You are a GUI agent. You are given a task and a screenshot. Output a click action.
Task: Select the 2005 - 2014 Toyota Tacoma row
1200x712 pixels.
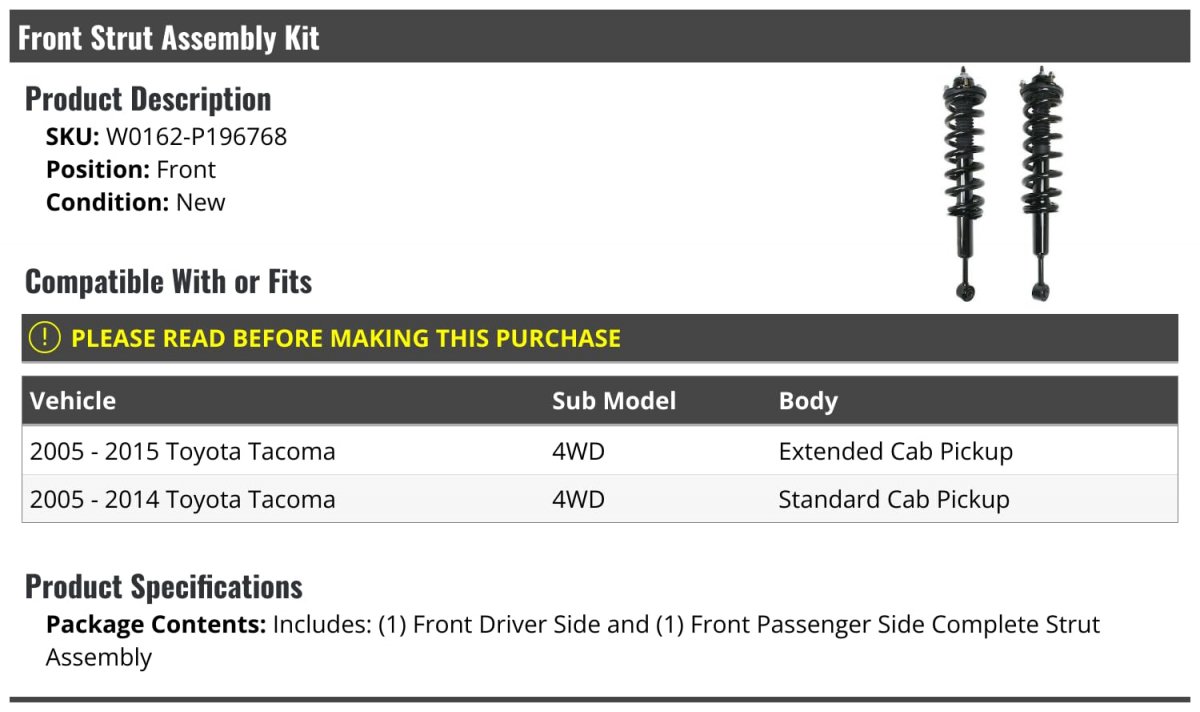click(x=183, y=499)
